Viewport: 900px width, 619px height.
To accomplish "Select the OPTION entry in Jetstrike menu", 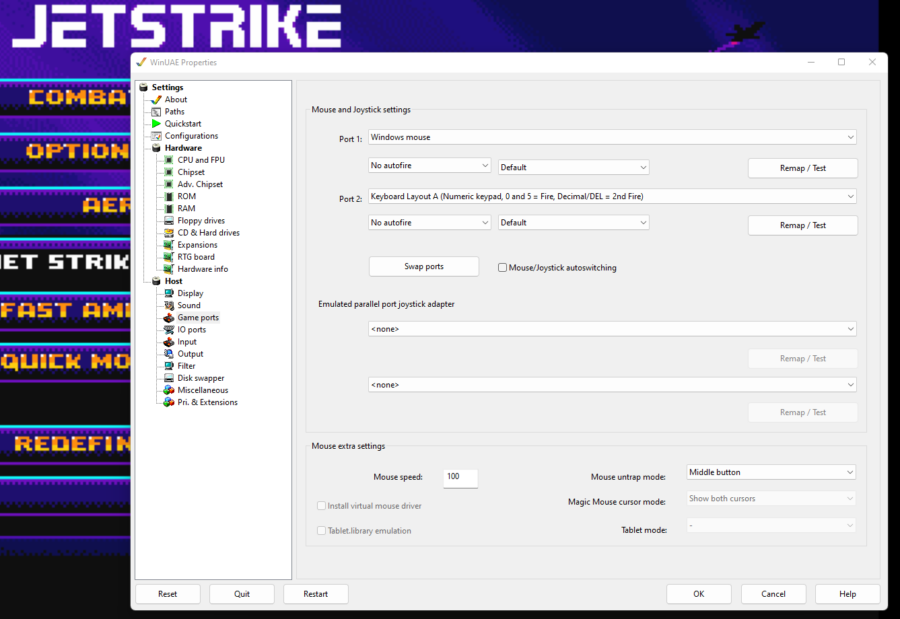I will point(78,151).
